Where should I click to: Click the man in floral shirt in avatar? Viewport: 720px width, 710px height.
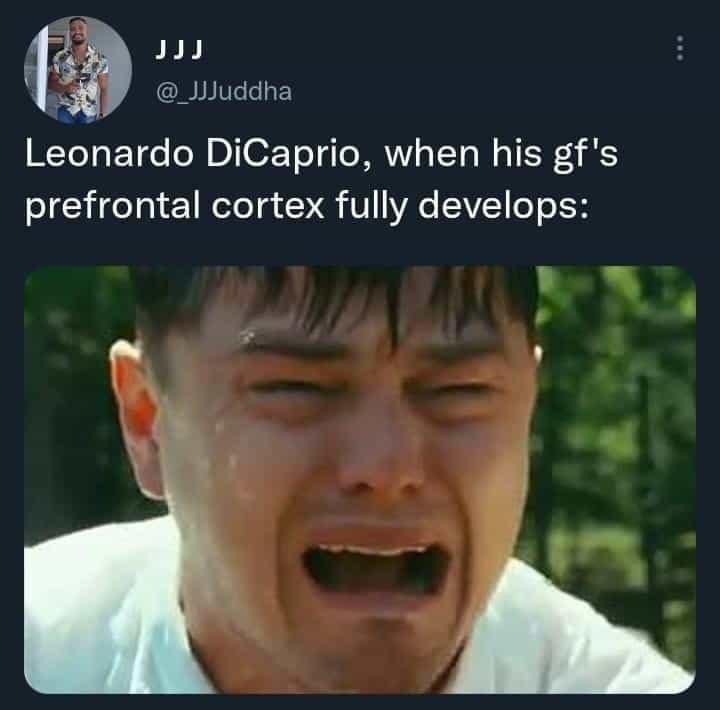79,71
